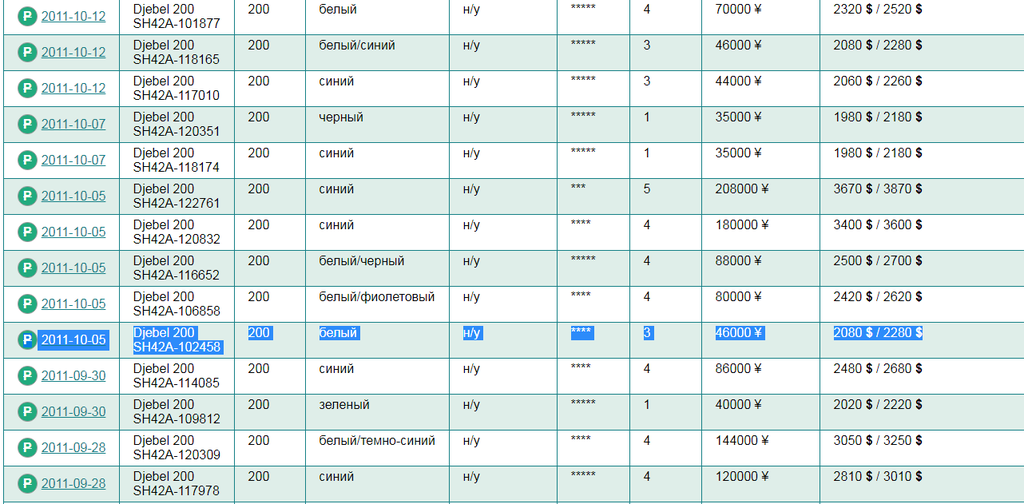The width and height of the screenshot is (1024, 504).
Task: Click the dollar price 2480 $ / 2680 $
Action: click(878, 369)
